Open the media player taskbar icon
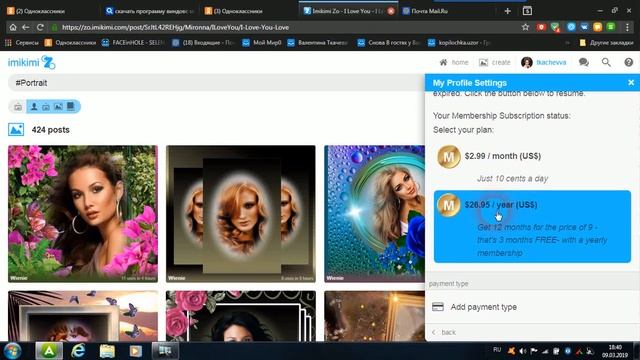Screen dimensions: 640x360 click(136, 351)
